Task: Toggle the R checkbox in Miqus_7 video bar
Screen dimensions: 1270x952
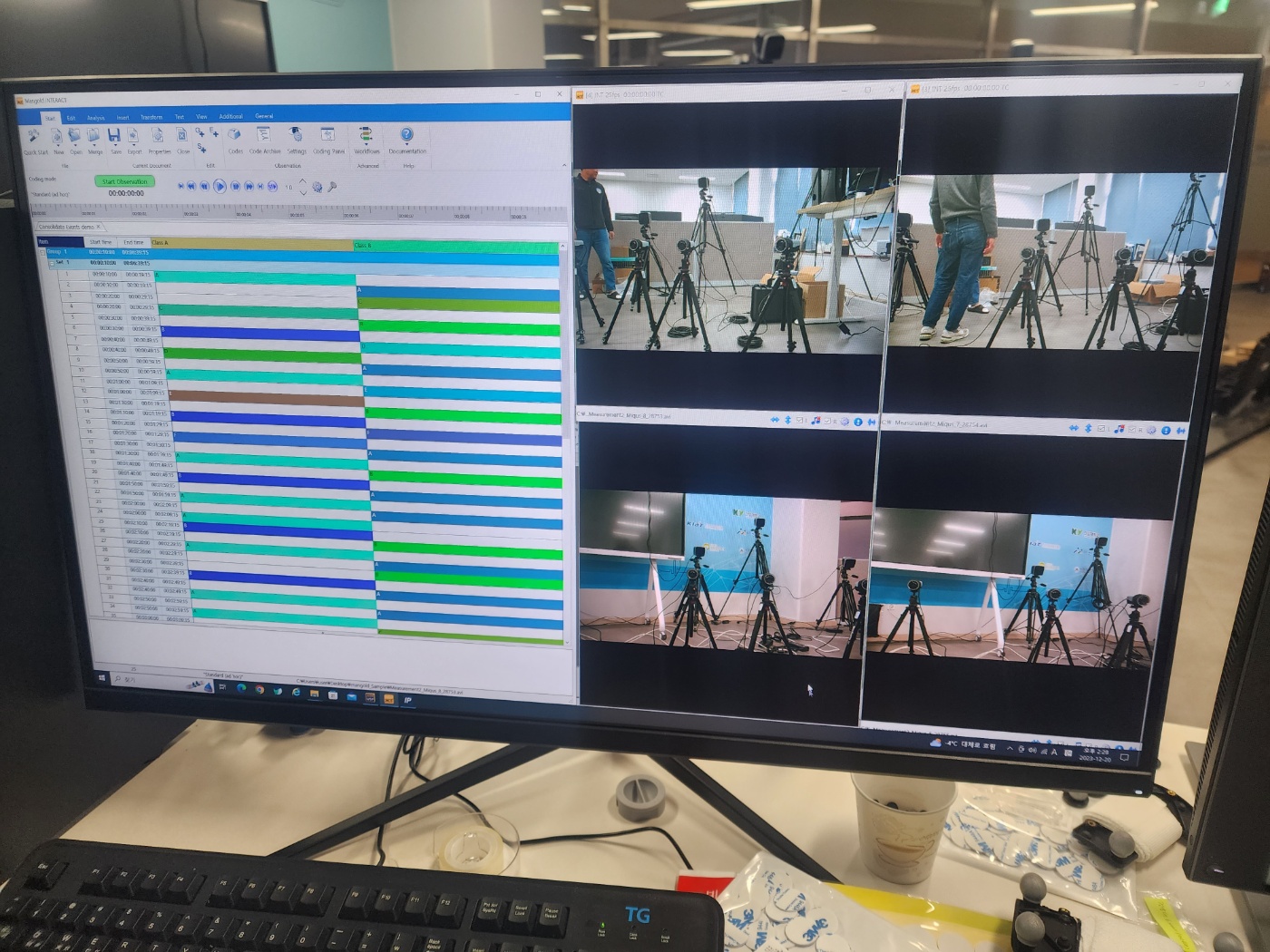Action: tap(1132, 430)
